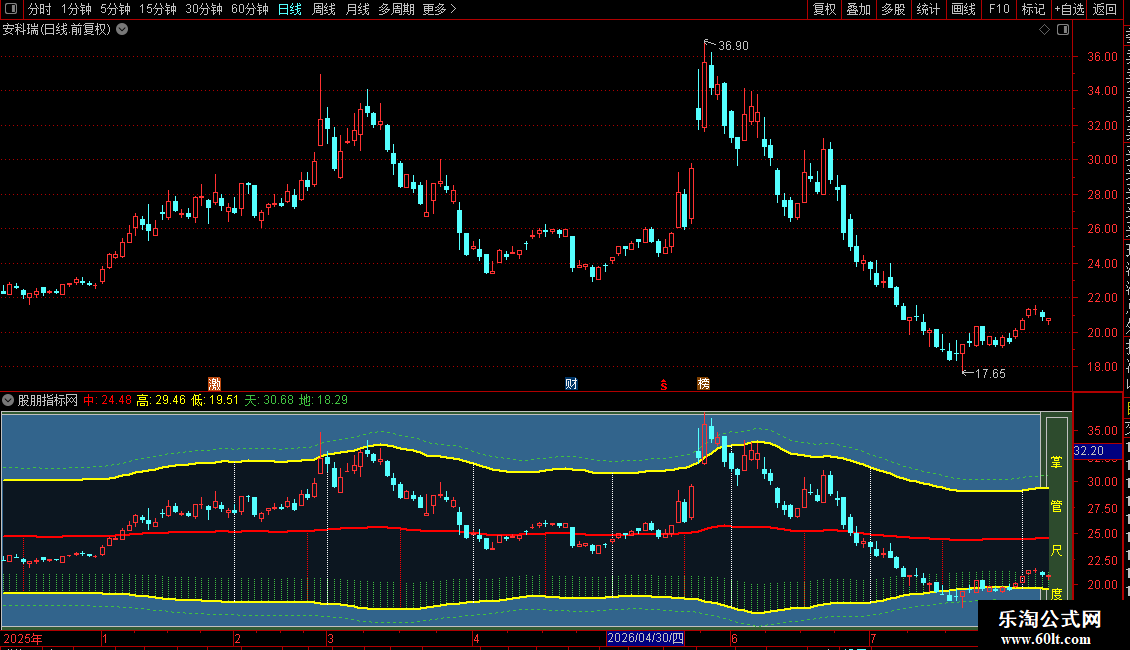Select the 15分钟 period
Screen dimensions: 1130x650
pyautogui.click(x=158, y=9)
